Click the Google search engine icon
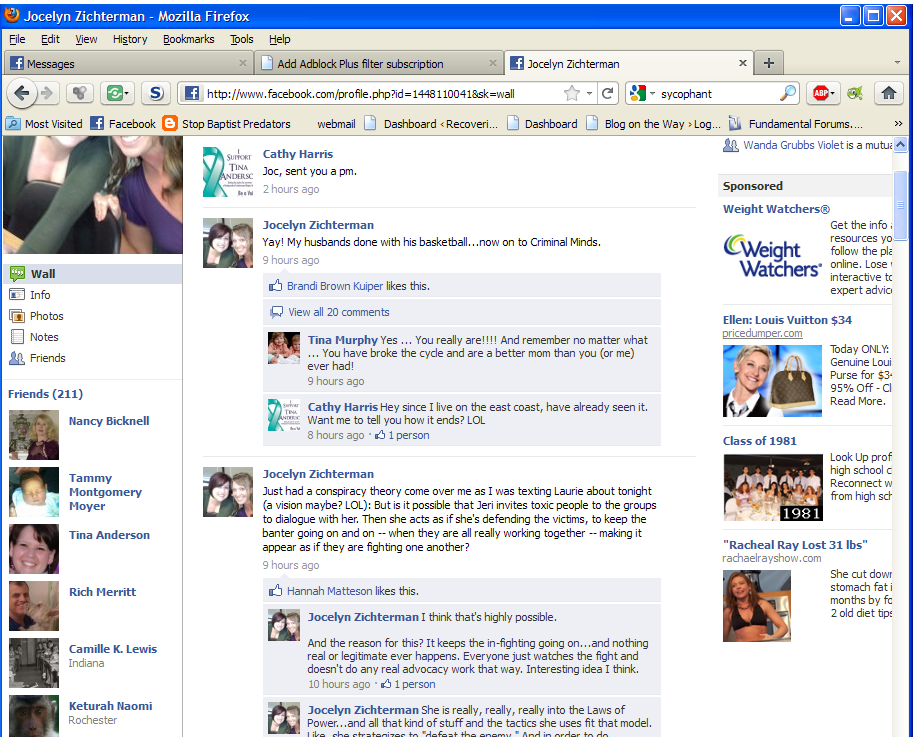This screenshot has width=913, height=737. [638, 93]
